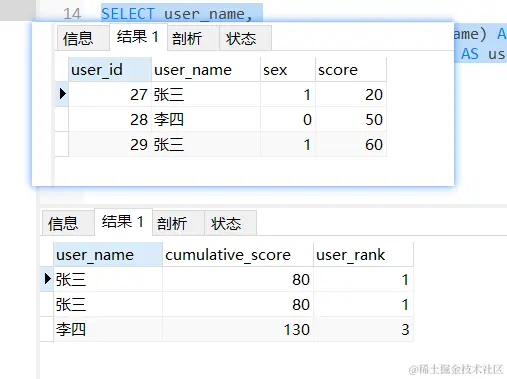Open 信息 tab in upper result panel
This screenshot has height=379, width=507.
point(83,38)
